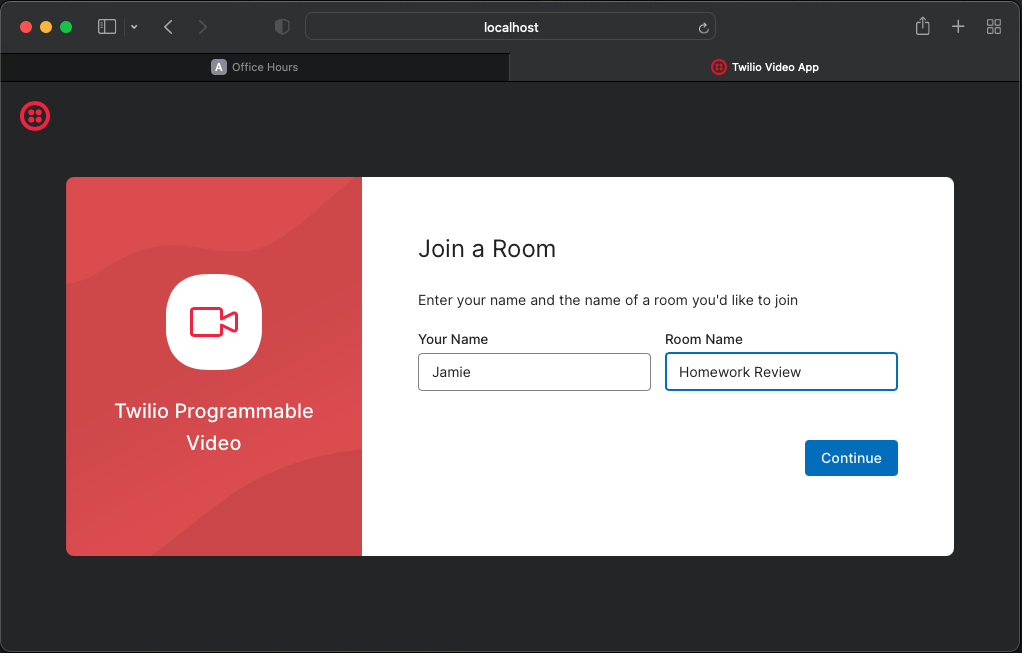
Task: Reload the page with the refresh icon
Action: [x=703, y=27]
